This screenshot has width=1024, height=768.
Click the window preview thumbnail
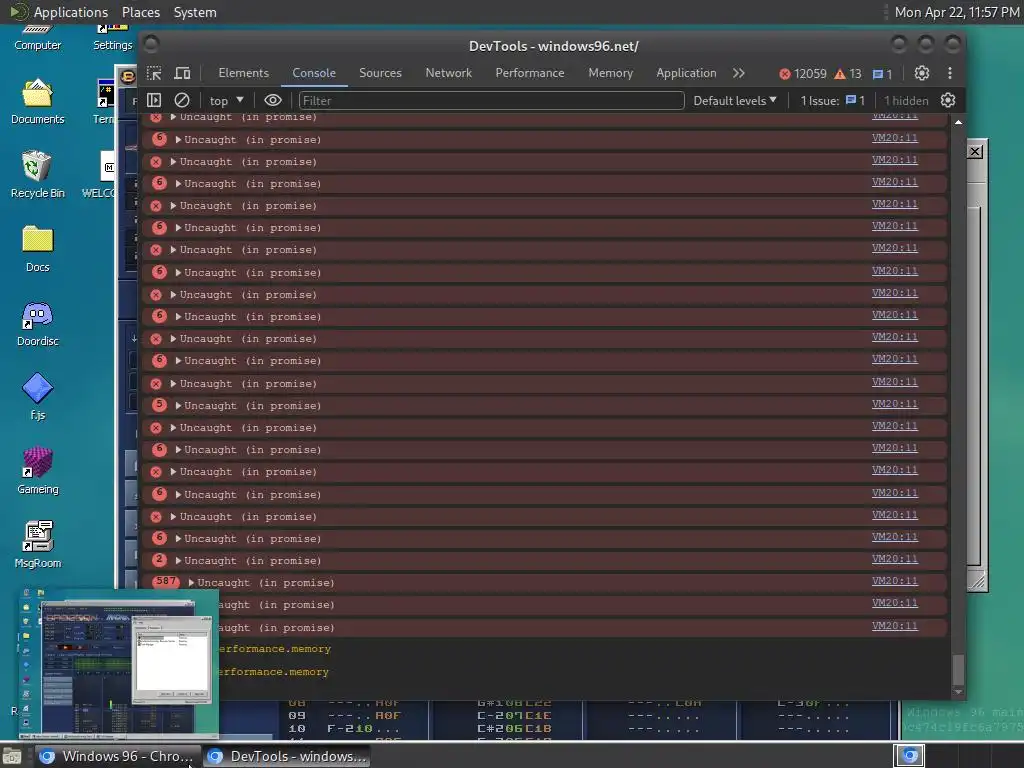[x=118, y=664]
